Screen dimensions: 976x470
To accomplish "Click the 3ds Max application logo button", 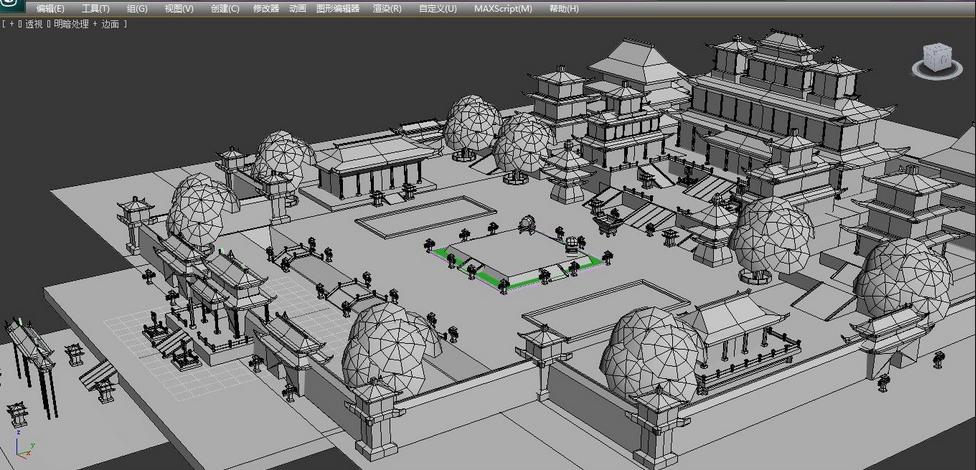I will [x=9, y=6].
